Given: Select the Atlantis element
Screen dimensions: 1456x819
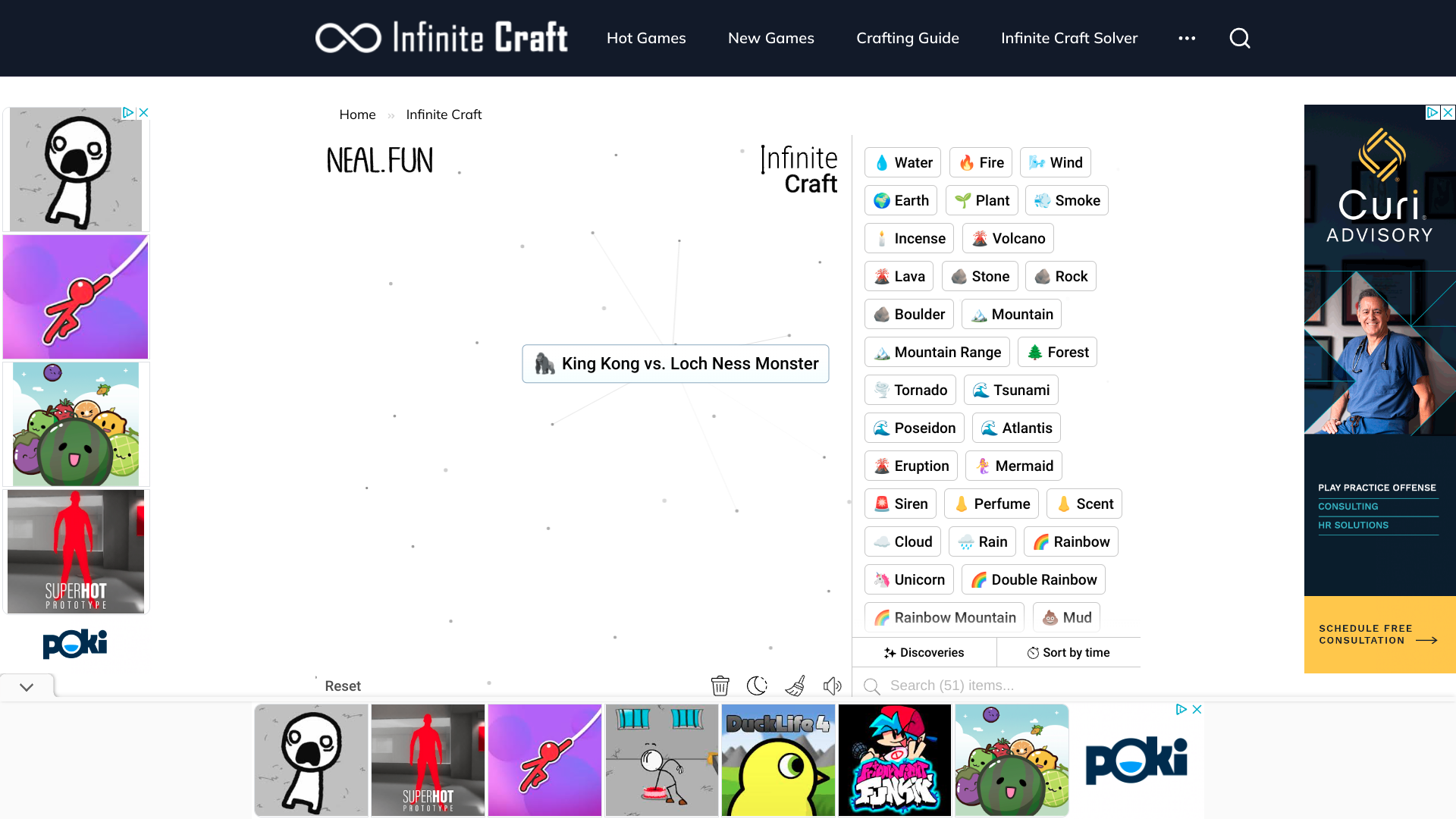Looking at the screenshot, I should tap(1016, 428).
